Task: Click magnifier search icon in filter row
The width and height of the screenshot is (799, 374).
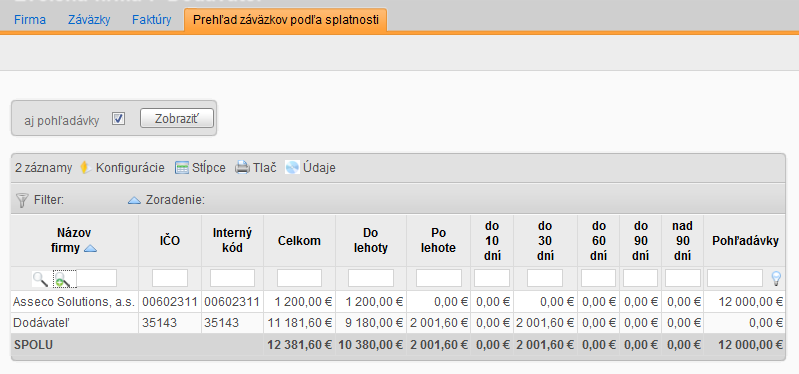Action: tap(40, 279)
